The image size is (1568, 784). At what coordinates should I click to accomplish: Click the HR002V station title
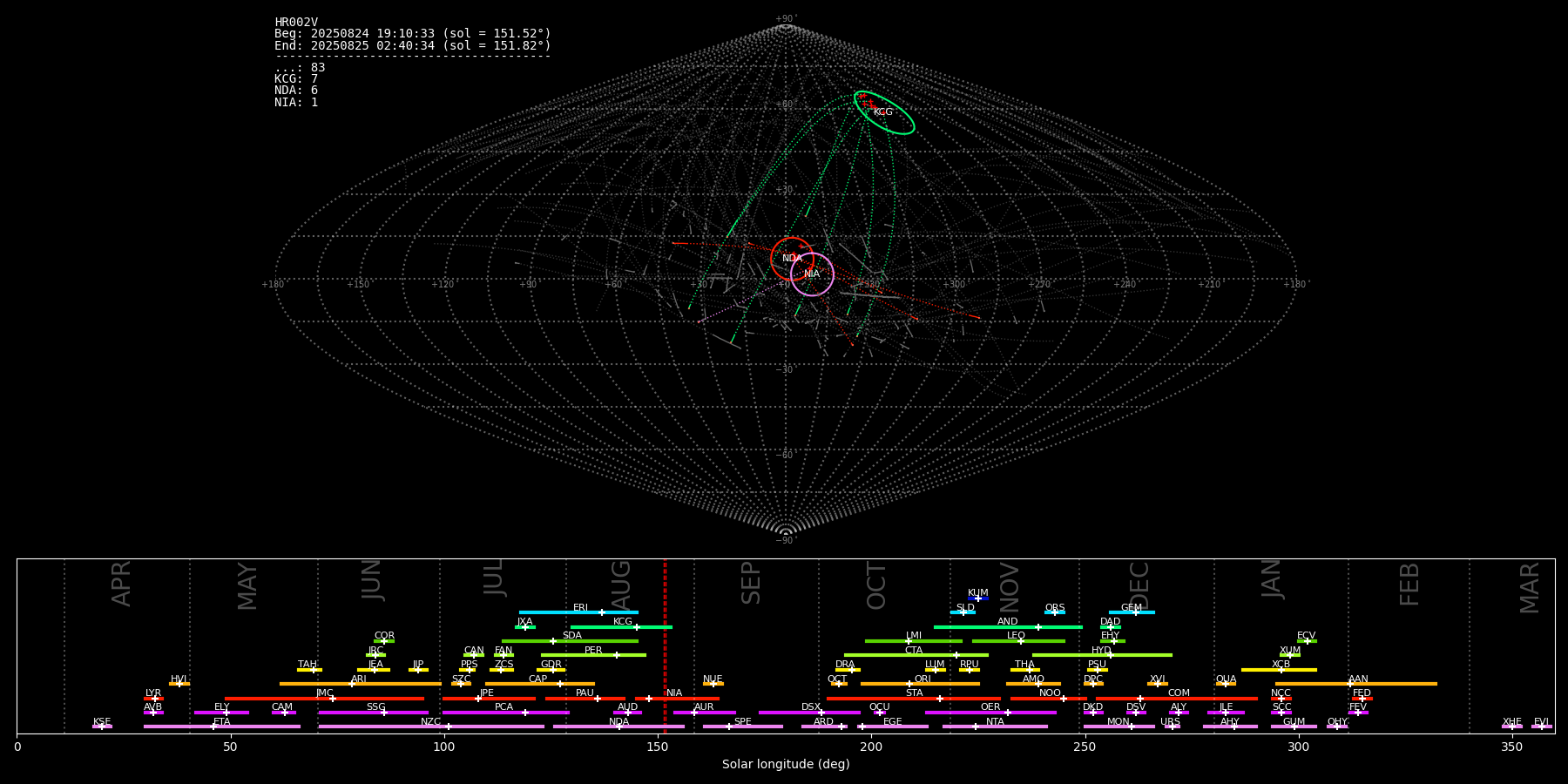coord(296,23)
